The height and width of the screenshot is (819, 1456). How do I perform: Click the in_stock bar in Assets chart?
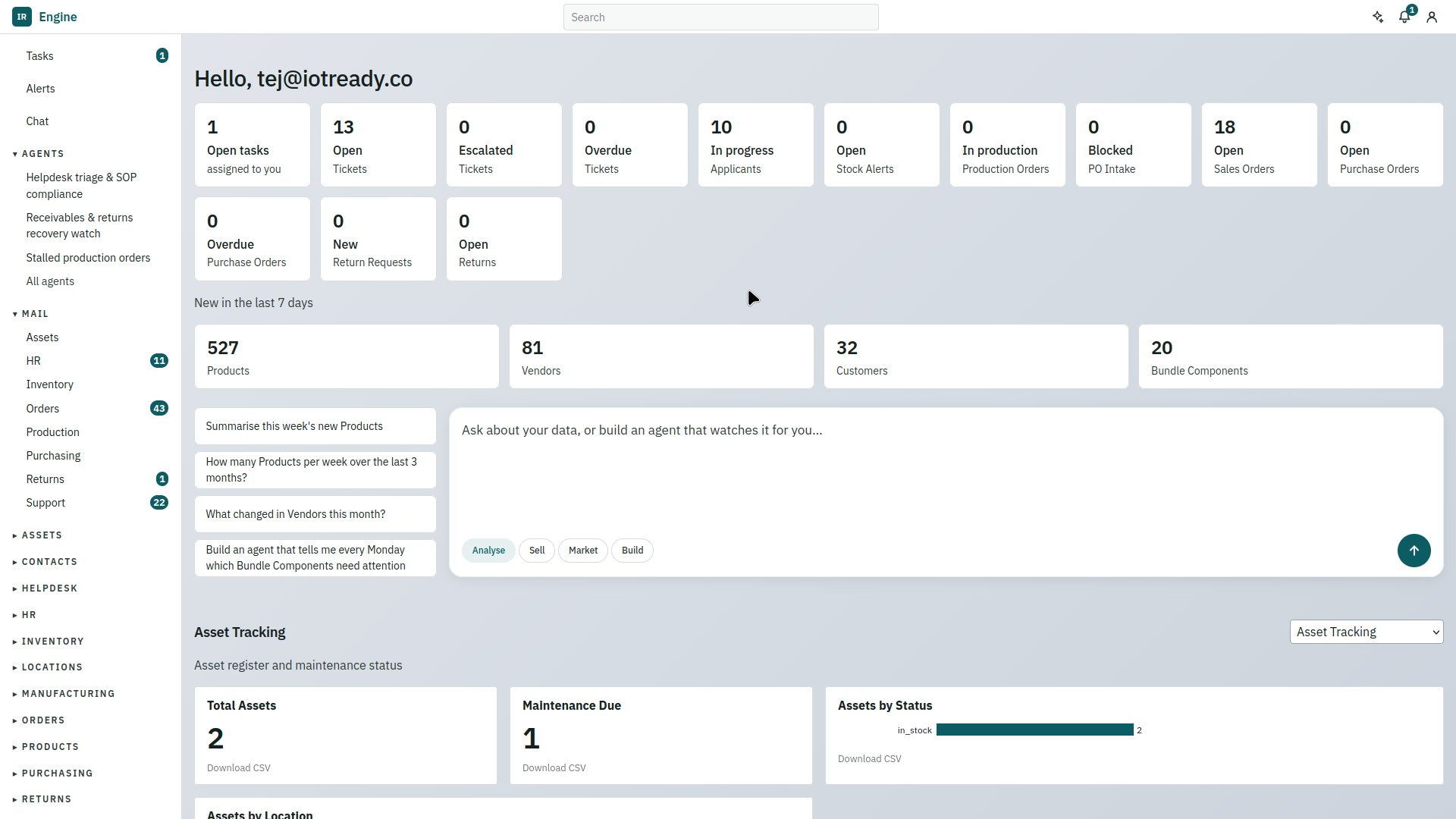point(1034,730)
